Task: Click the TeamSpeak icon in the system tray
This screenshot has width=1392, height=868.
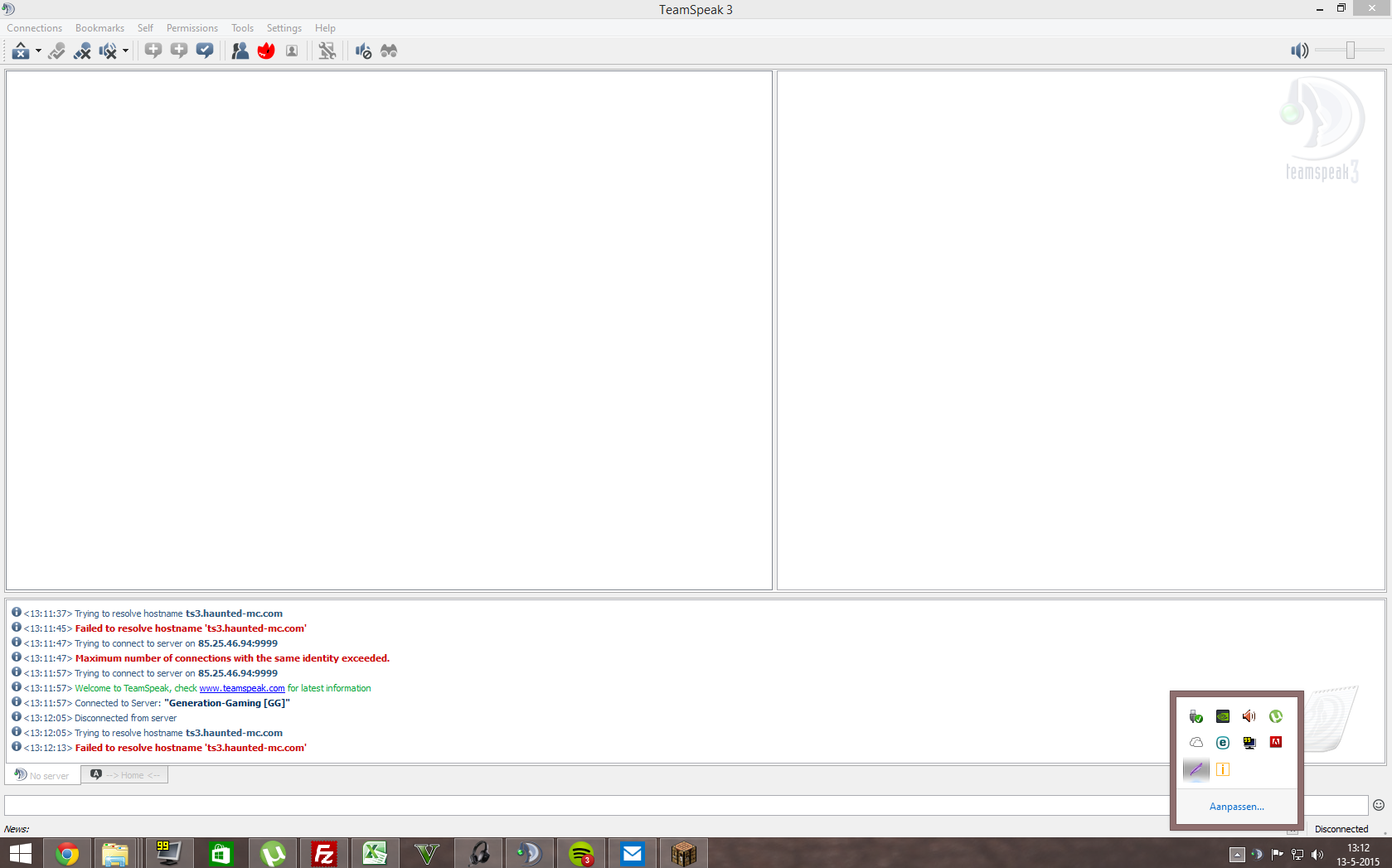Action: point(1258,855)
